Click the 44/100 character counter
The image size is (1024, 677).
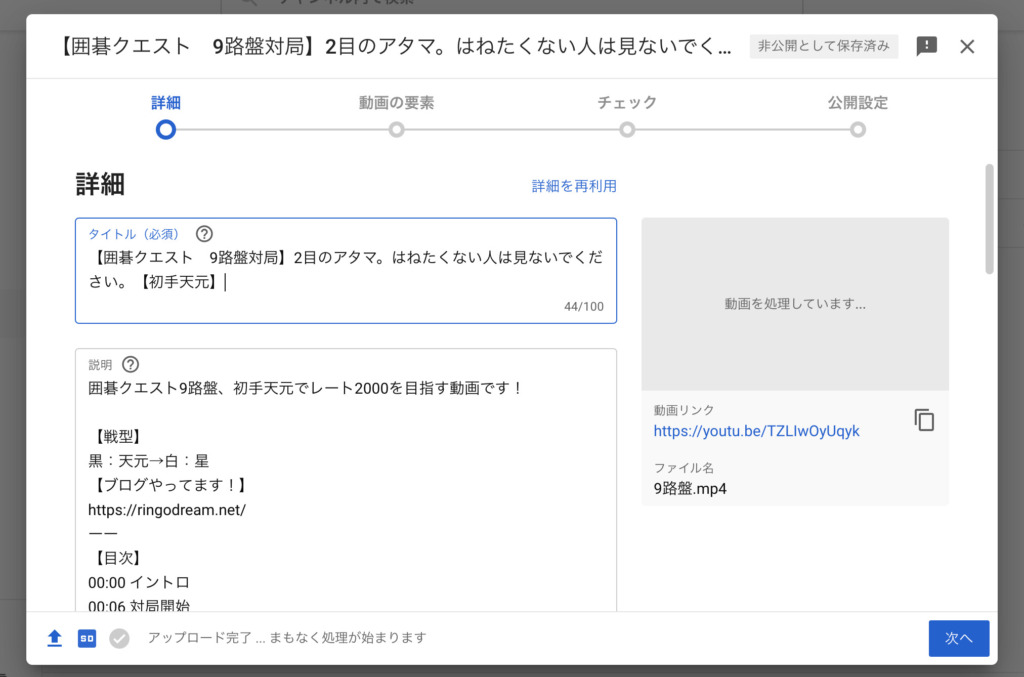[584, 306]
